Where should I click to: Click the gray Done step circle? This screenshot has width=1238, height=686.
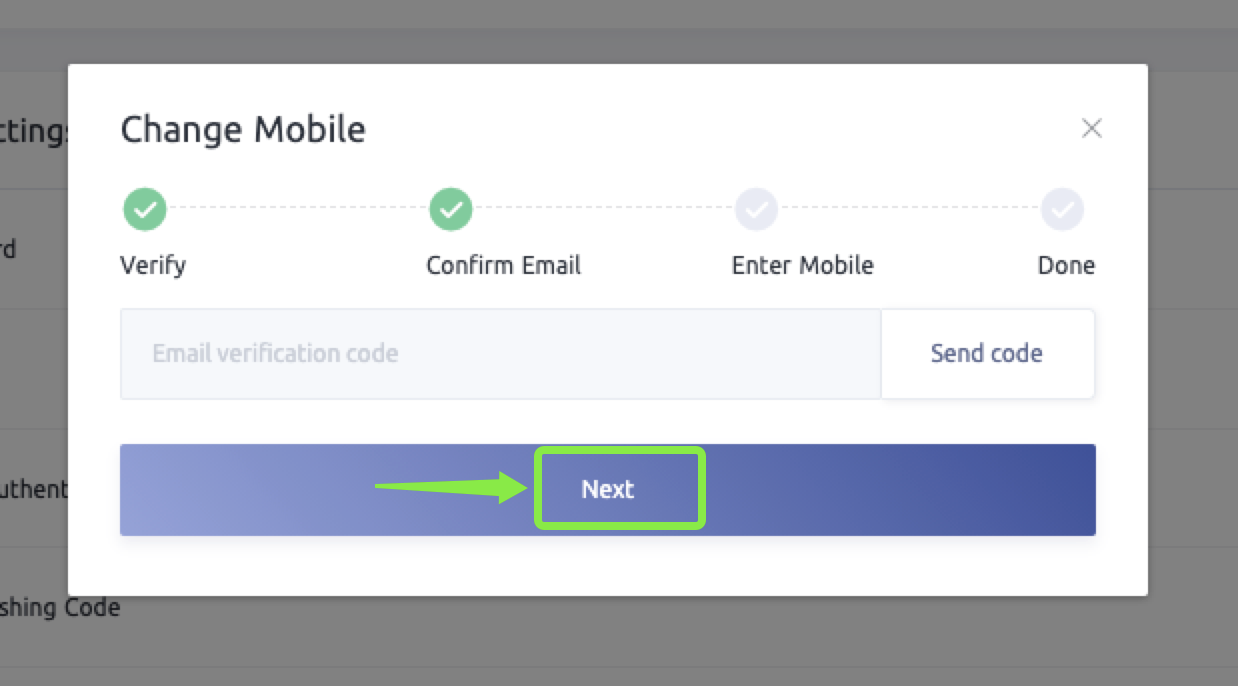1062,210
